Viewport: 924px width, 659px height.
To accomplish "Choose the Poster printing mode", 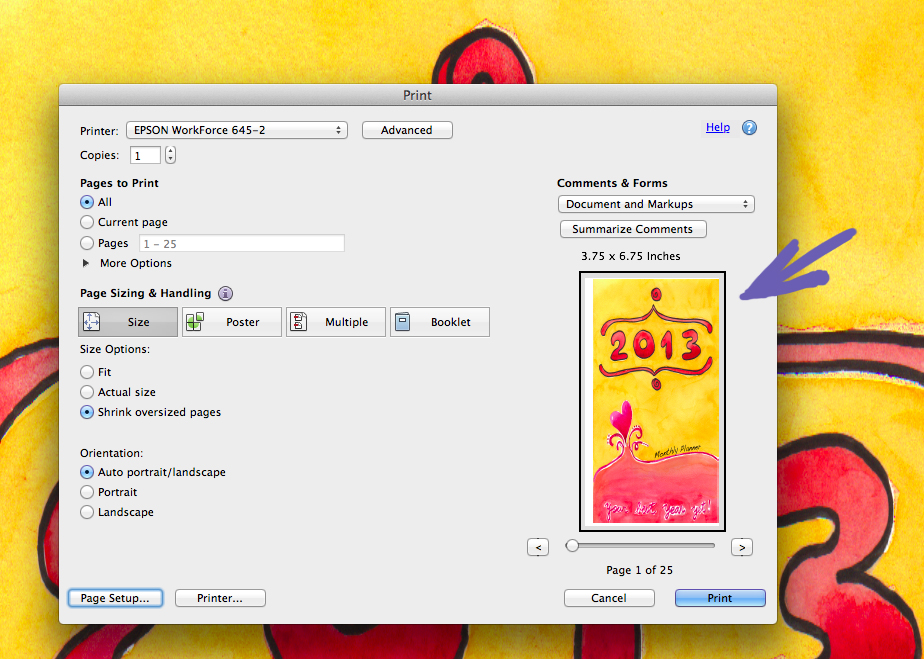I will click(232, 322).
